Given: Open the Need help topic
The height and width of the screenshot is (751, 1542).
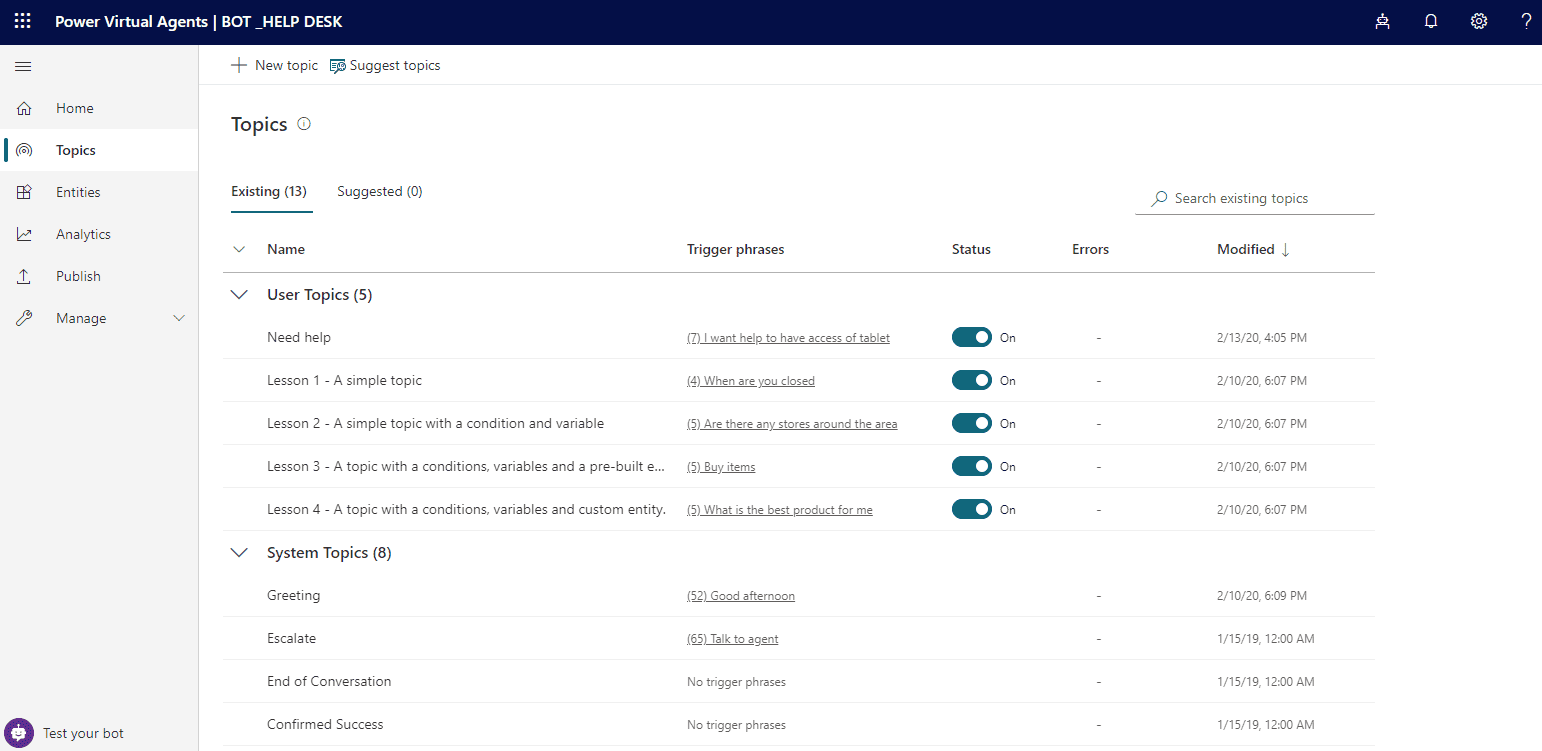Looking at the screenshot, I should coord(299,337).
